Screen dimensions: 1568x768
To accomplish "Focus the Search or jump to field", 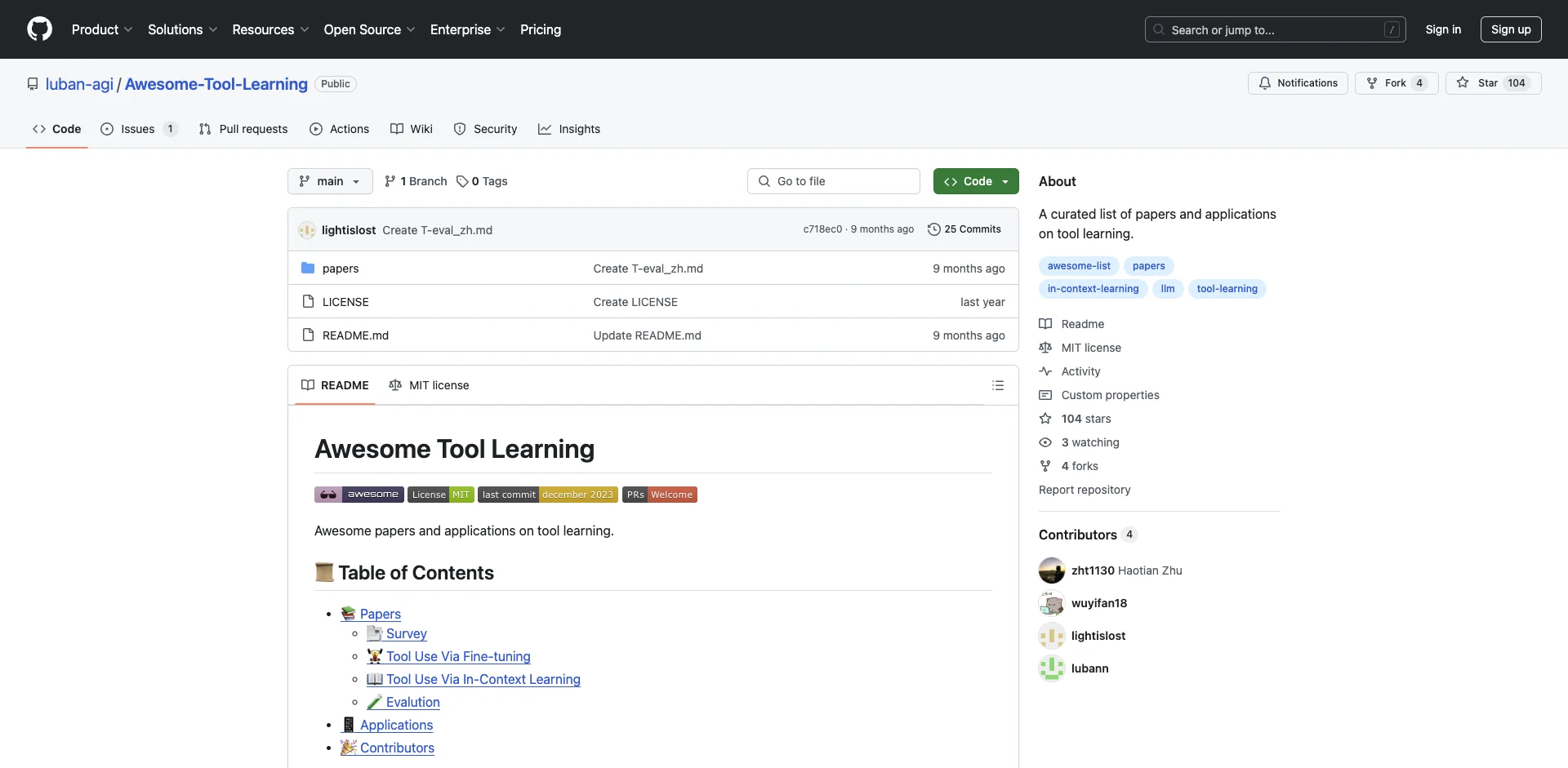I will [1276, 29].
